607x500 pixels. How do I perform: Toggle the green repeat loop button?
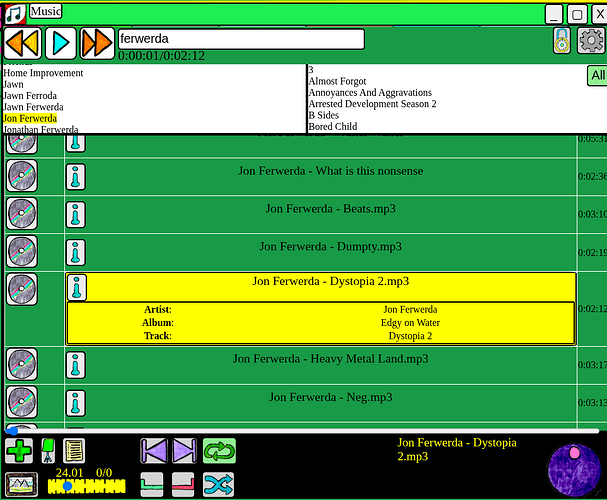(219, 451)
